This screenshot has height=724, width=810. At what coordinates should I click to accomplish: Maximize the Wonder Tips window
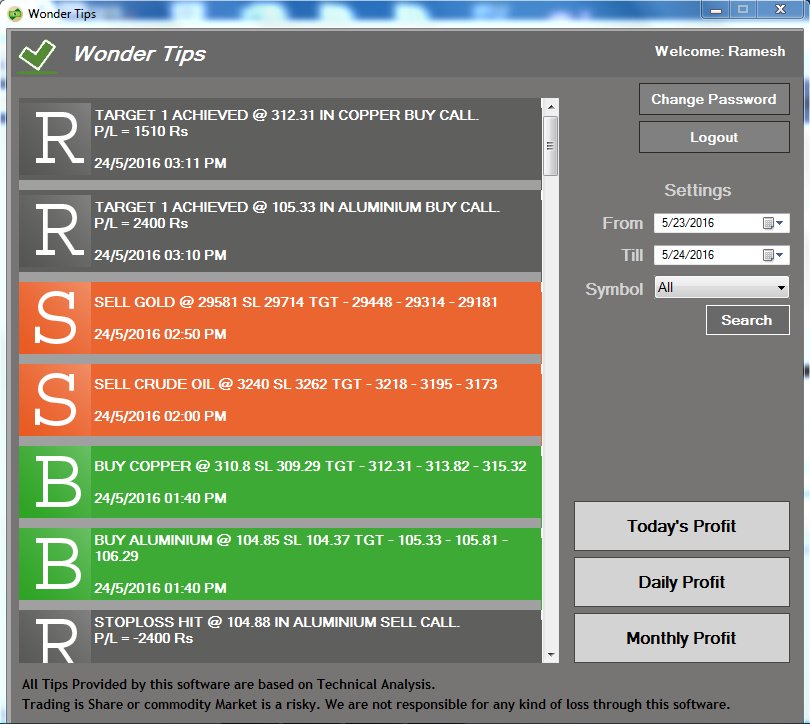pyautogui.click(x=743, y=10)
